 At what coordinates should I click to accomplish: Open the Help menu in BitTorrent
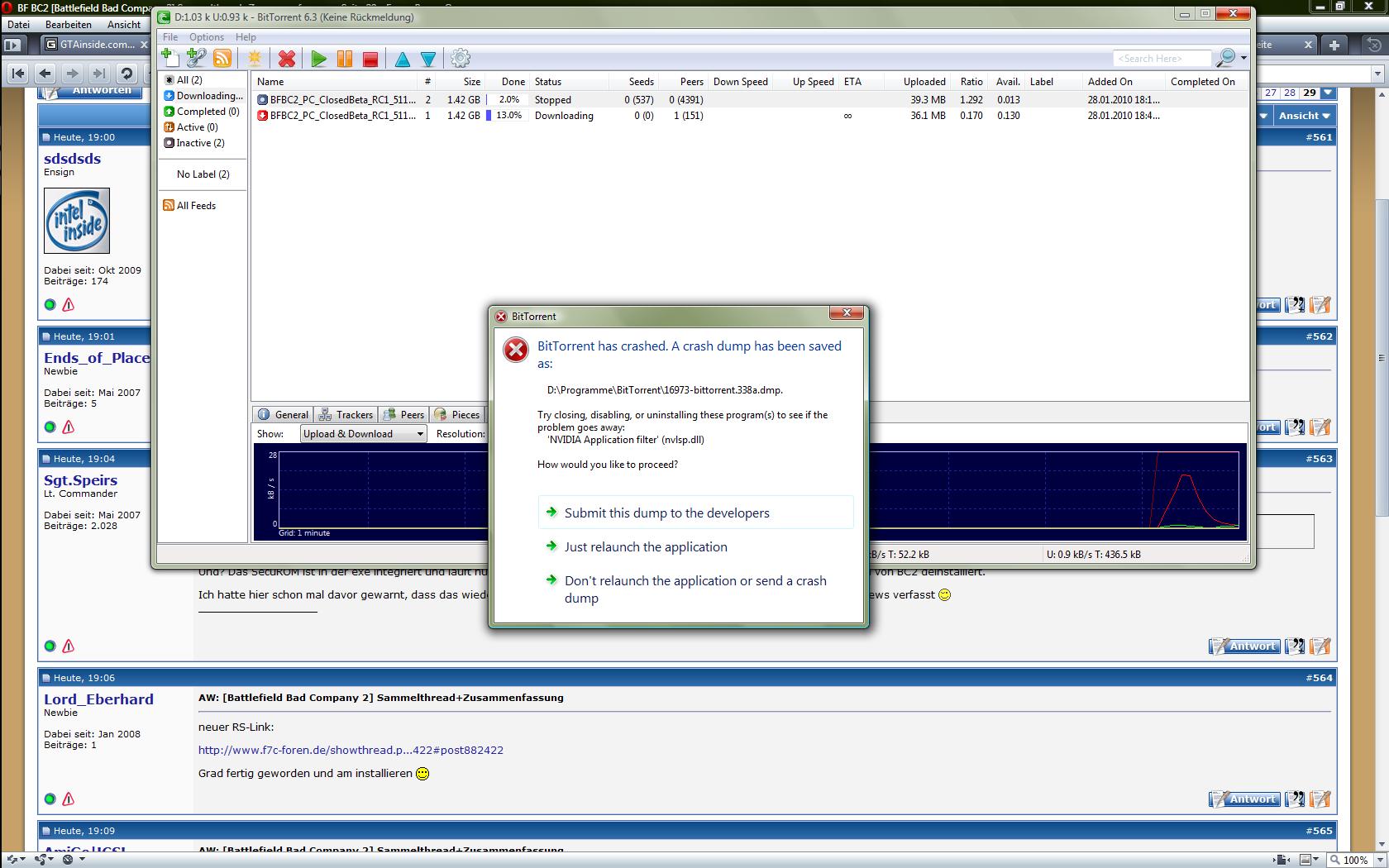pos(246,37)
